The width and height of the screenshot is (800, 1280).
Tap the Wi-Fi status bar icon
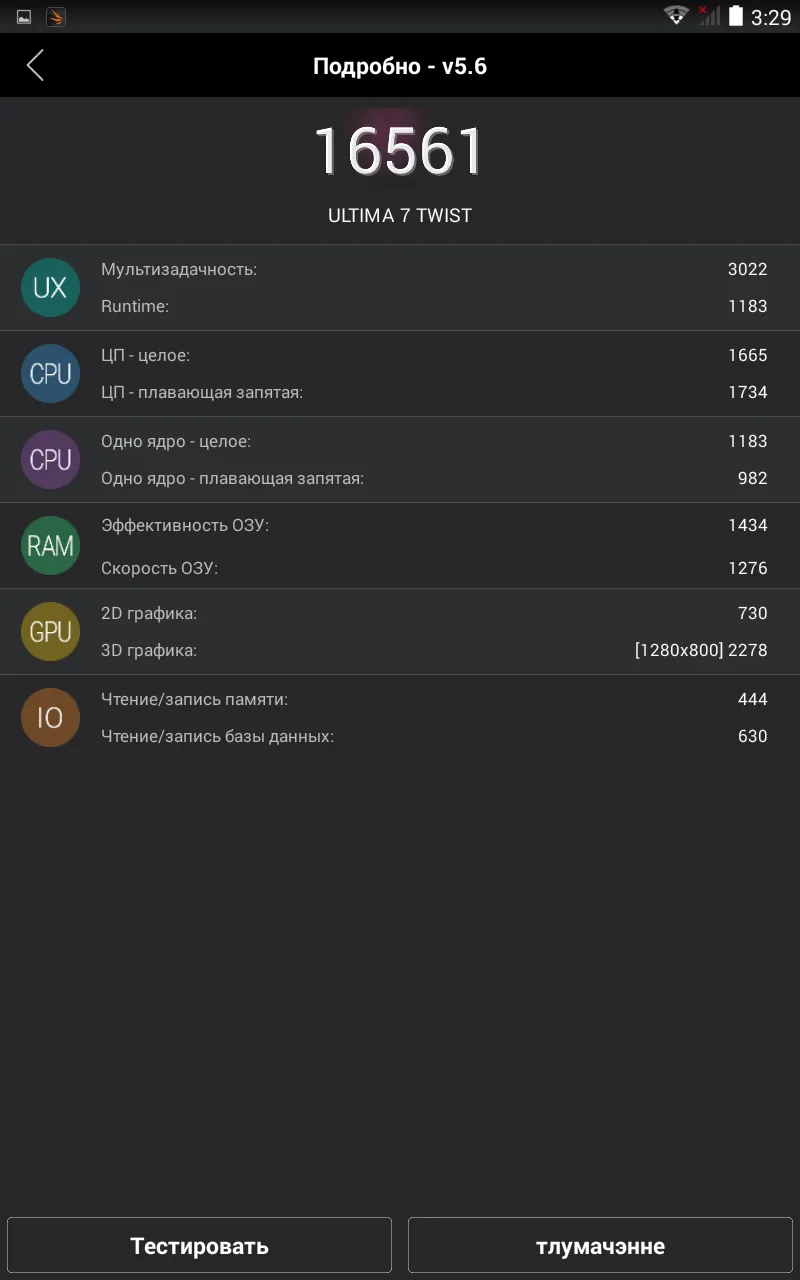677,16
